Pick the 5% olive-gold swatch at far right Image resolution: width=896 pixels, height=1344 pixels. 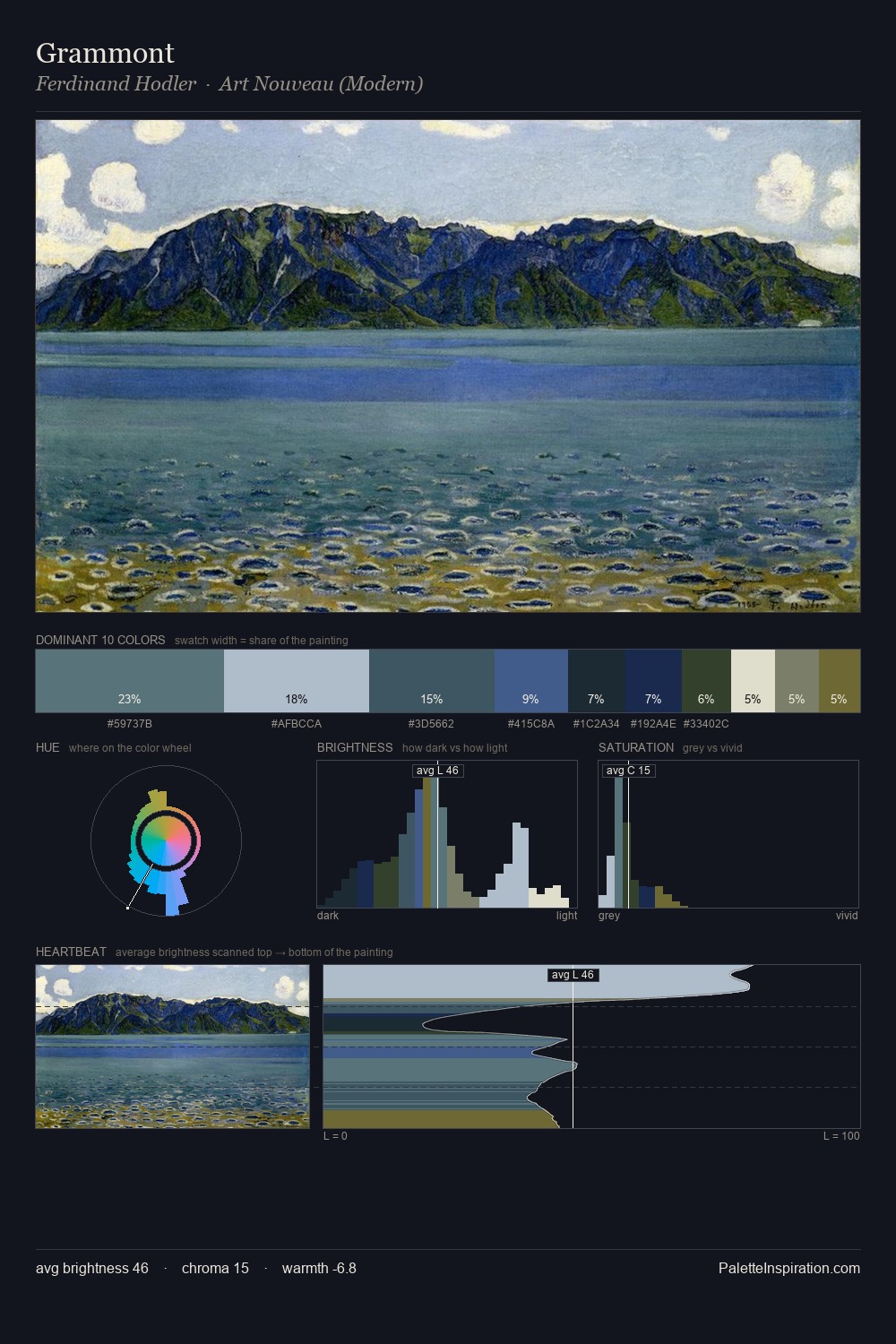(x=840, y=681)
